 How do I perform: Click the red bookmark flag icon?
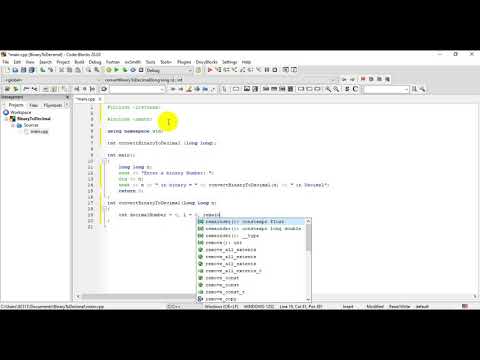(363, 79)
